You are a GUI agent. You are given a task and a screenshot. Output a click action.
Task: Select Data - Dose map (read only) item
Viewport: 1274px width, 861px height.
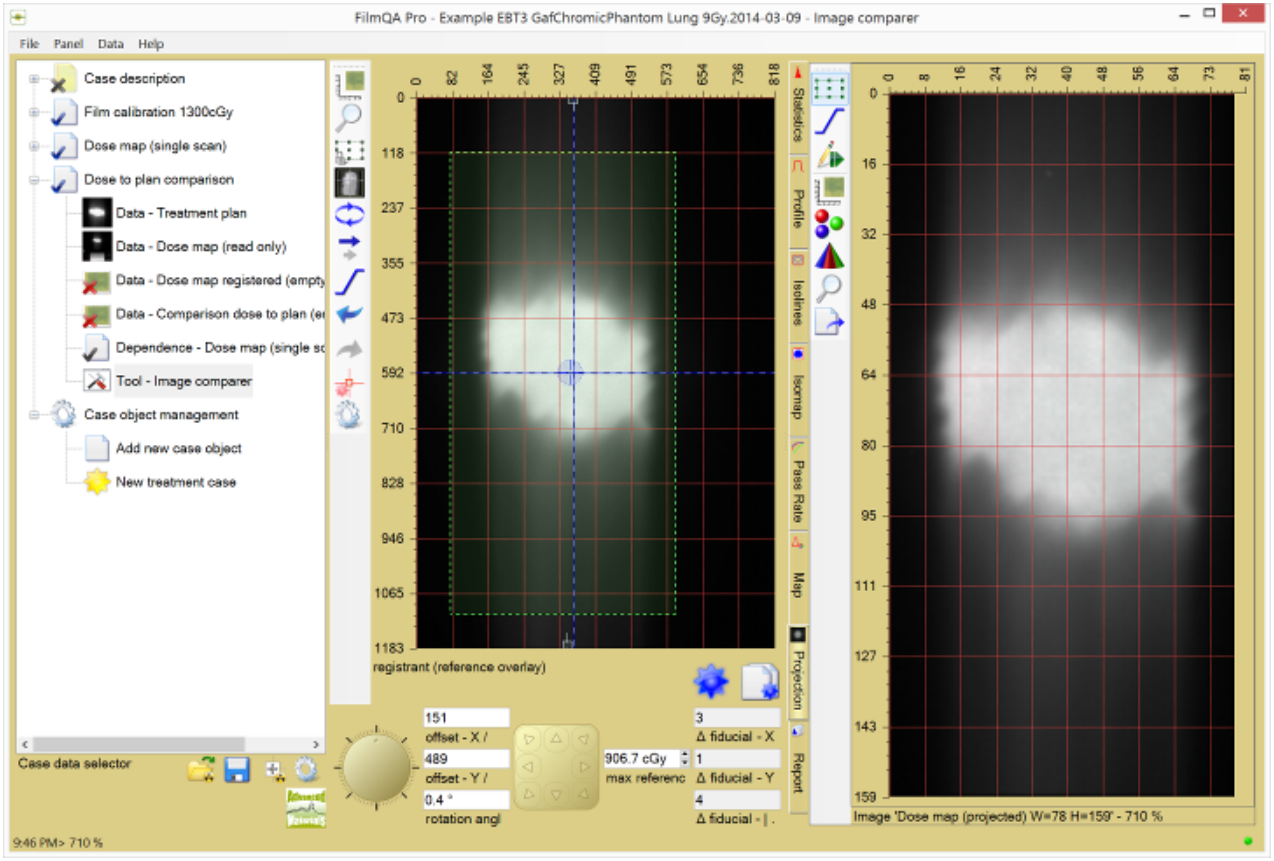click(x=201, y=247)
